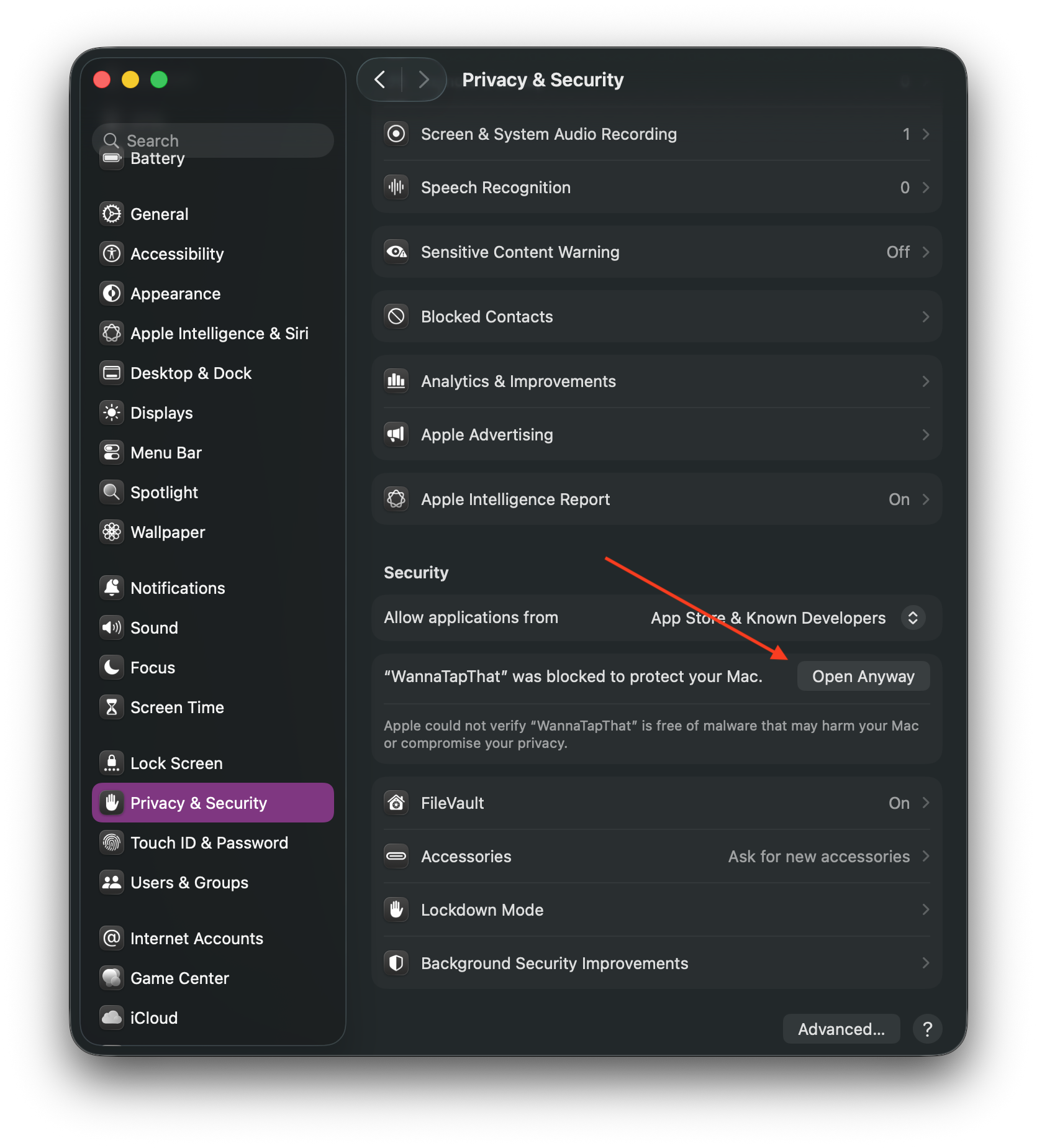The height and width of the screenshot is (1148, 1037).
Task: Select Displays label in sidebar
Action: [x=161, y=412]
